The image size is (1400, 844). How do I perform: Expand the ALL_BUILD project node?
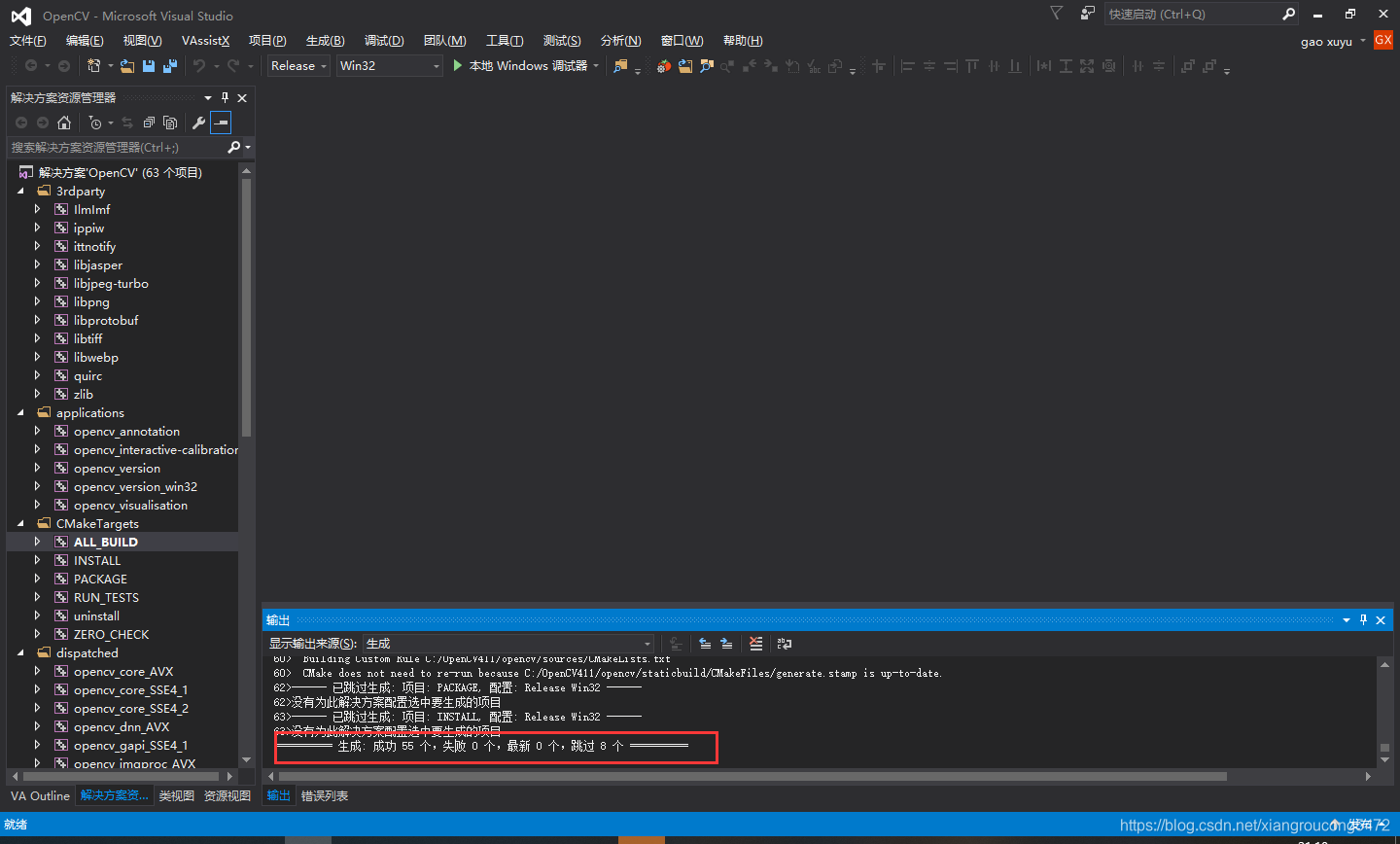coord(38,542)
